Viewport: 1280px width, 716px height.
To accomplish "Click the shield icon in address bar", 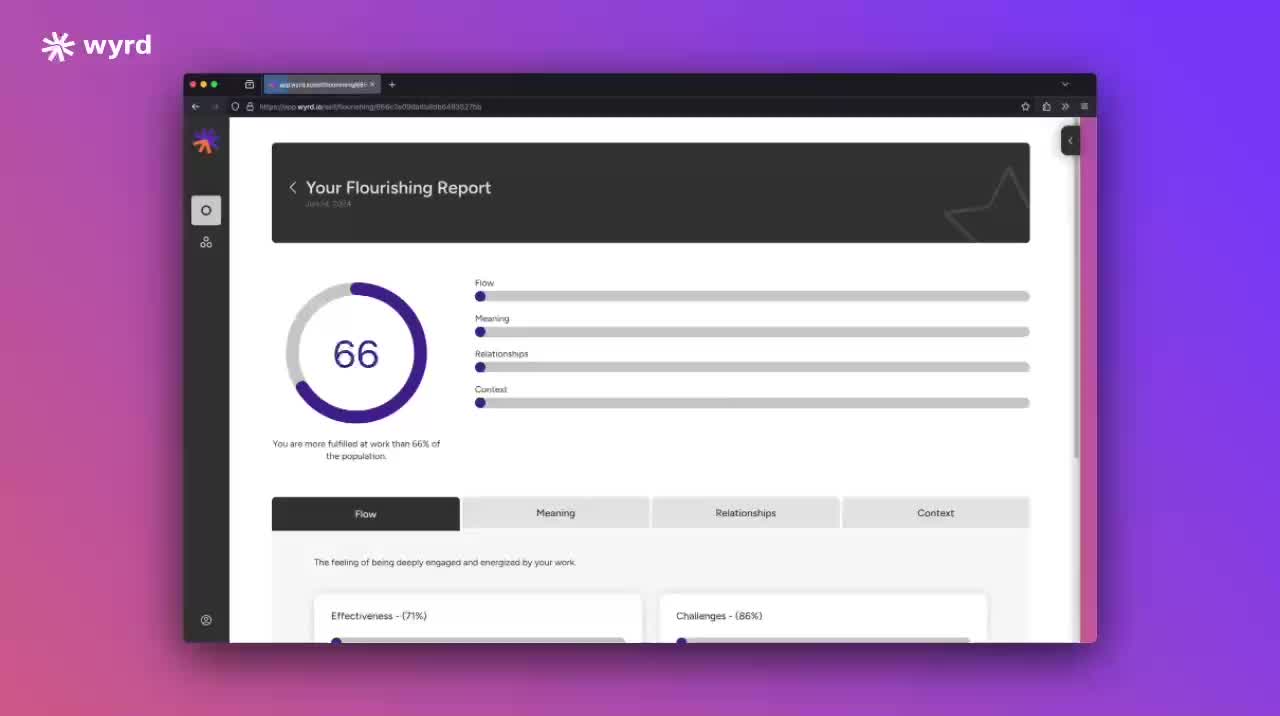I will pos(236,106).
